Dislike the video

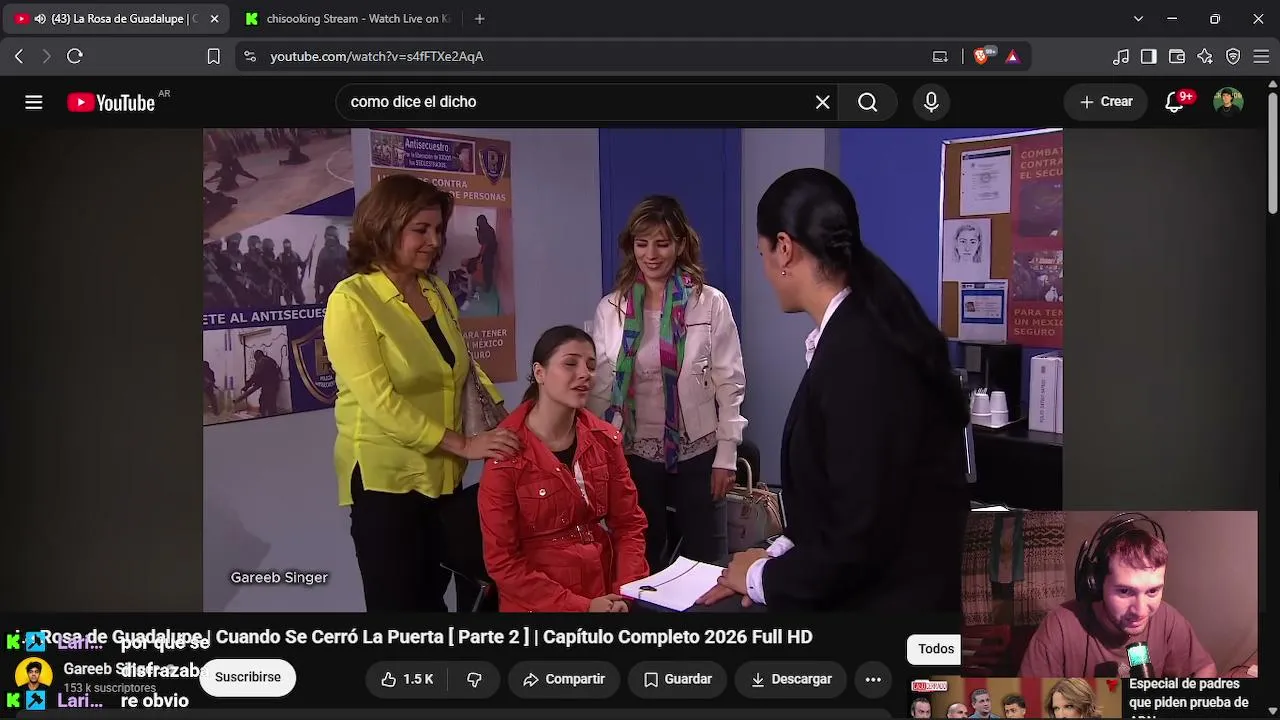(x=474, y=679)
